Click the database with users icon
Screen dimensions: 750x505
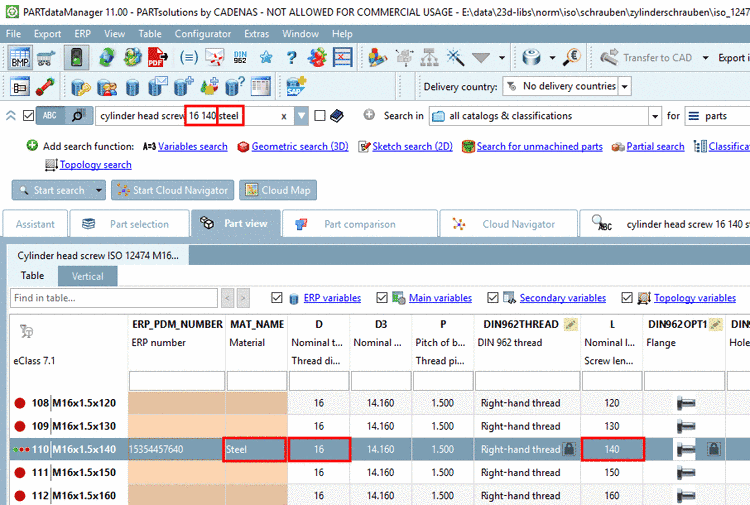(x=107, y=87)
